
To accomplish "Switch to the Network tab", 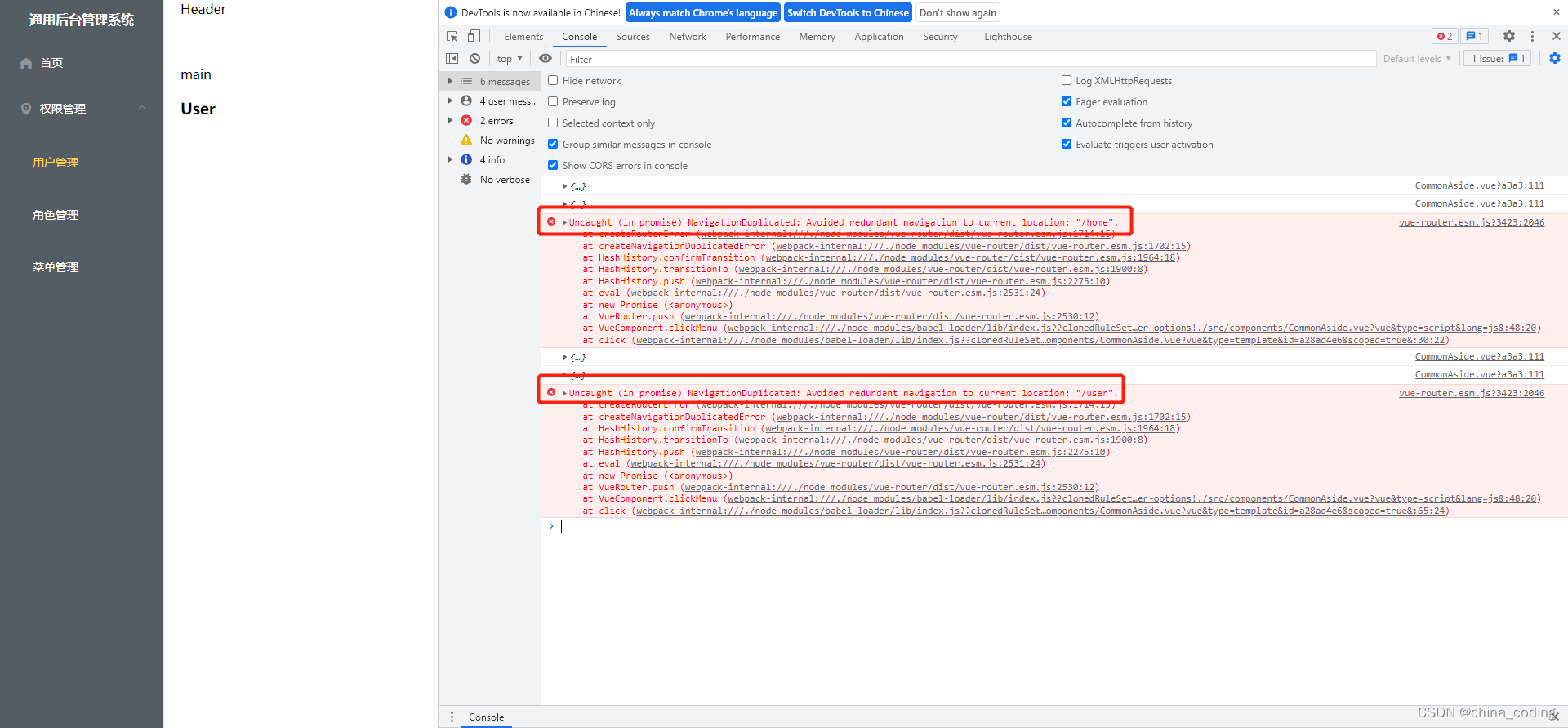I will (687, 37).
